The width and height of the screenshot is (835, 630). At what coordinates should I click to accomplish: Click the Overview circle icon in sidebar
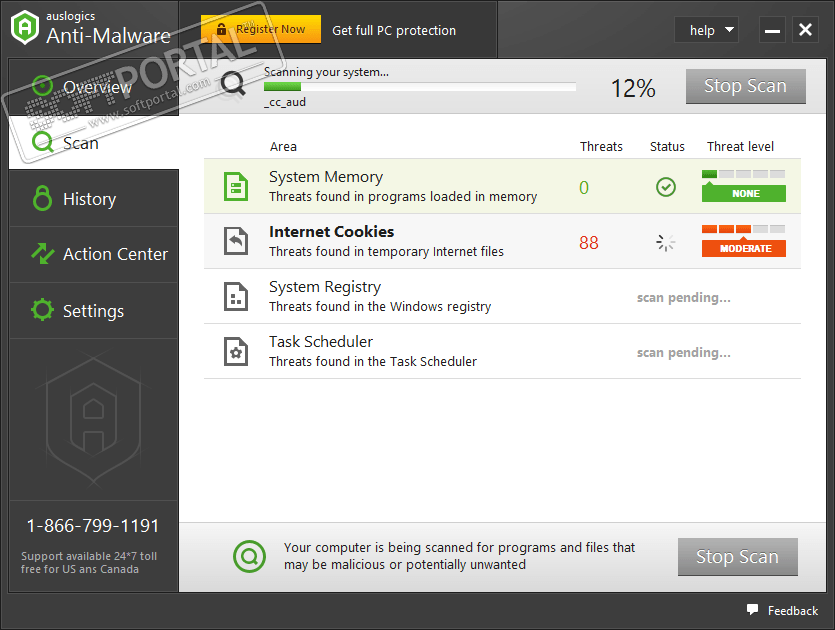pyautogui.click(x=42, y=86)
